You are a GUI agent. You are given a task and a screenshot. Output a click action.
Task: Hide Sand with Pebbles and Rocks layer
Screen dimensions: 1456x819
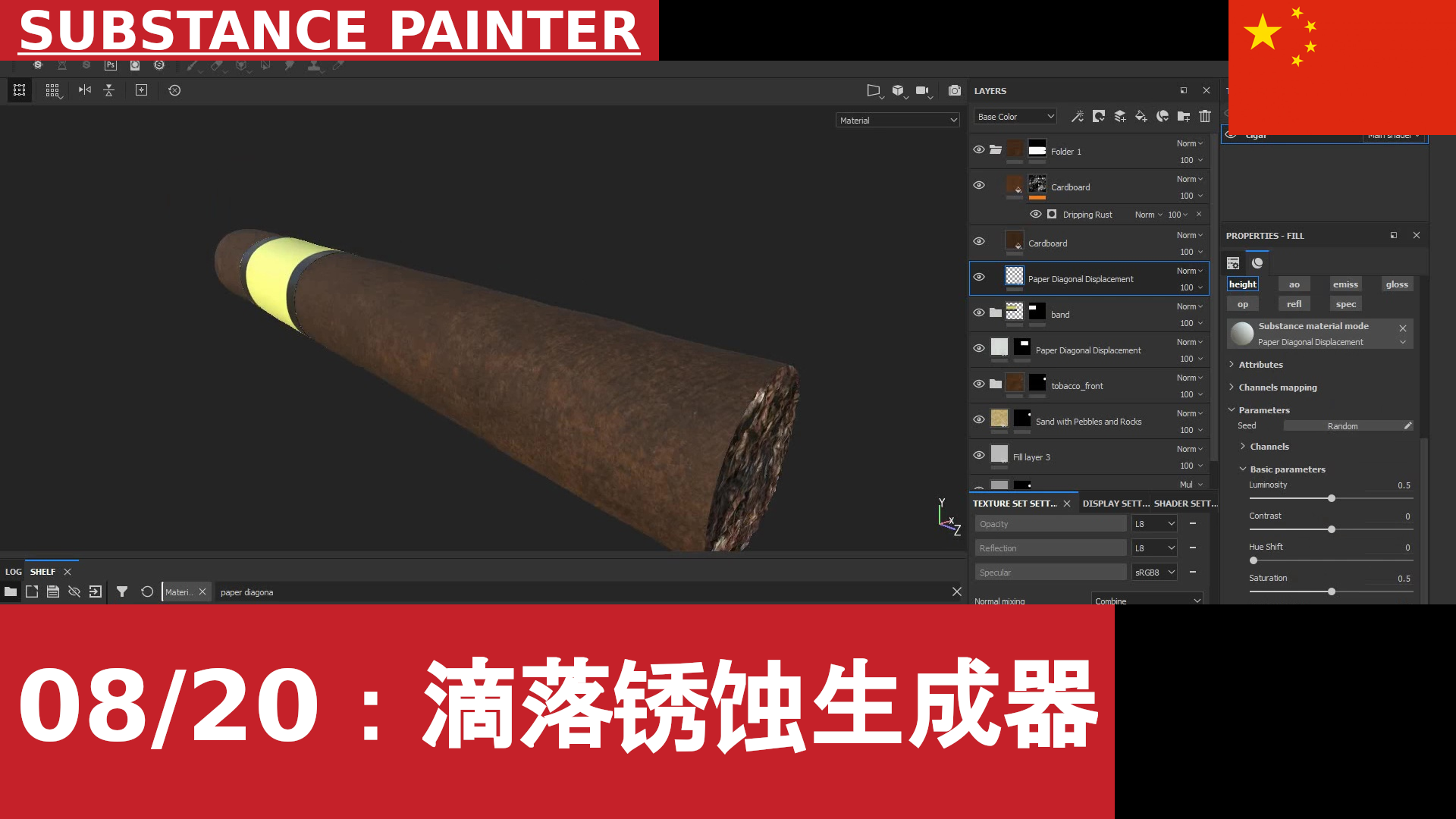click(x=979, y=419)
